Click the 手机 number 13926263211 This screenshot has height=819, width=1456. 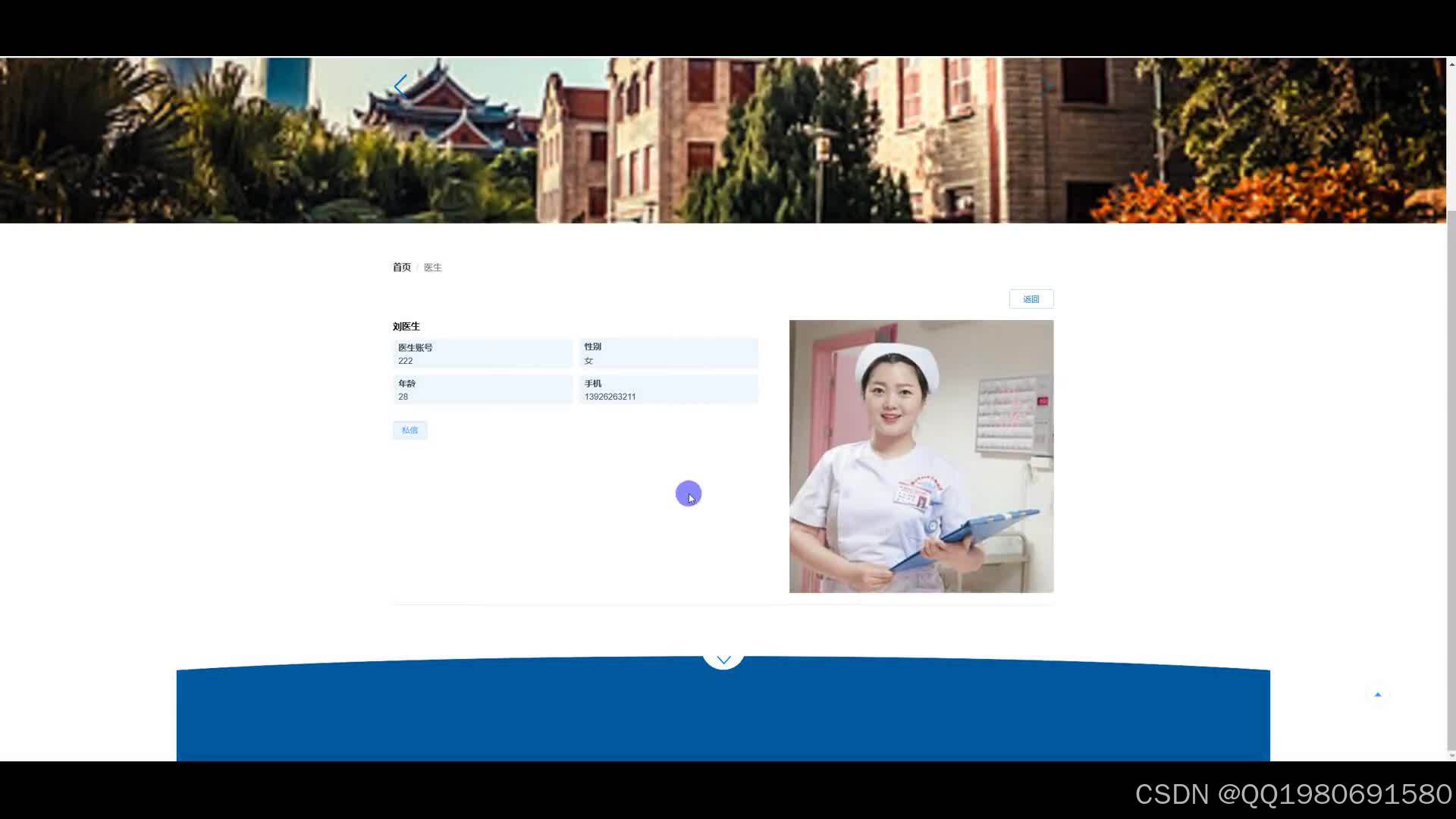[610, 397]
